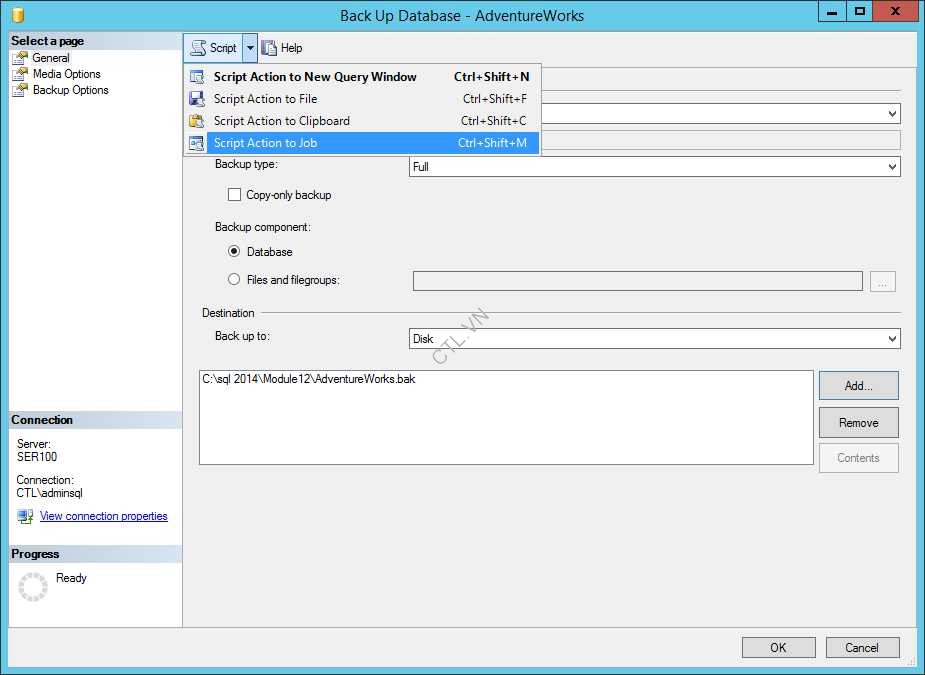The image size is (925, 675).
Task: Open View connection properties link
Action: (105, 515)
